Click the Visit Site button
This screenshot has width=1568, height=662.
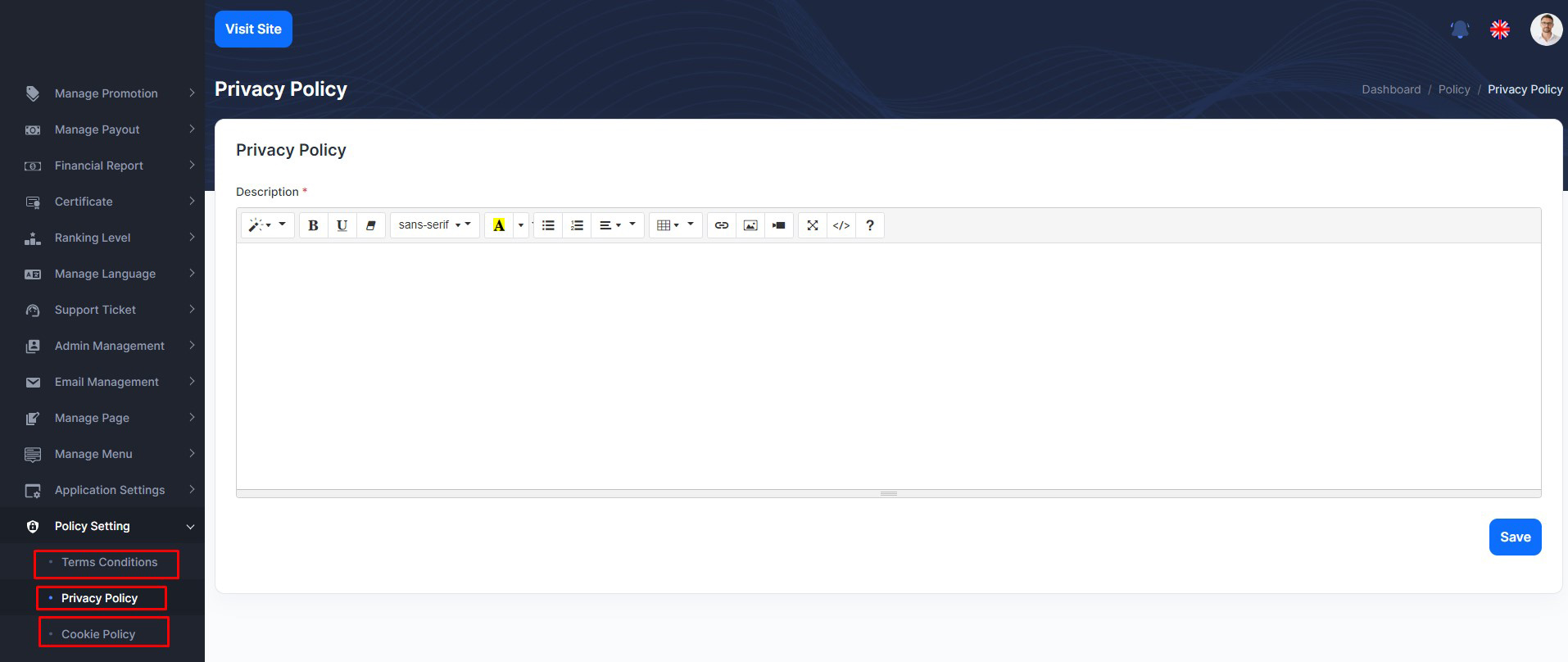coord(253,29)
